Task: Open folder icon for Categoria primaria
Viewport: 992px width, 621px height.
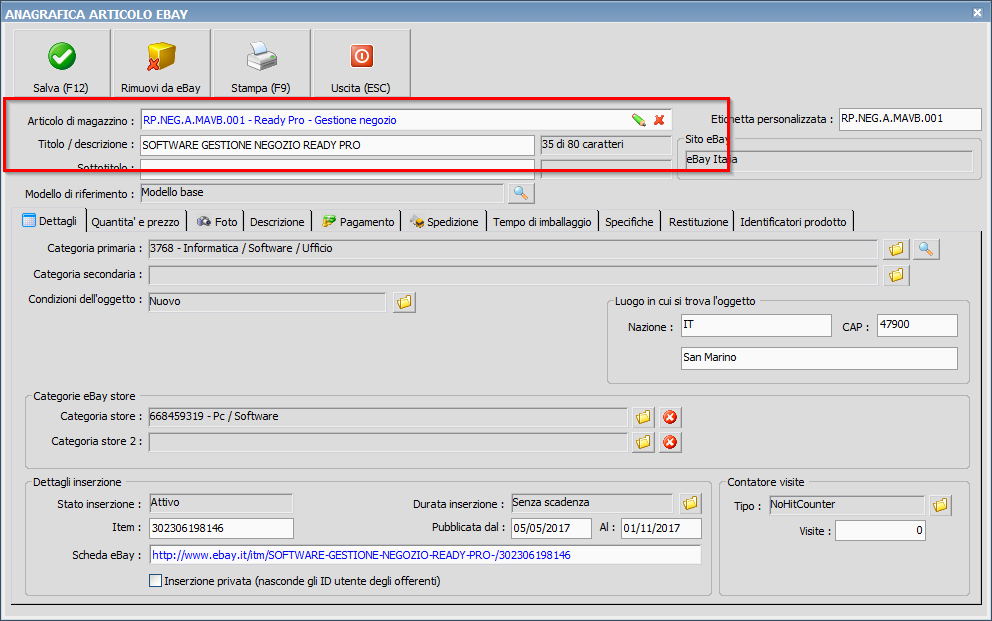Action: pyautogui.click(x=896, y=249)
